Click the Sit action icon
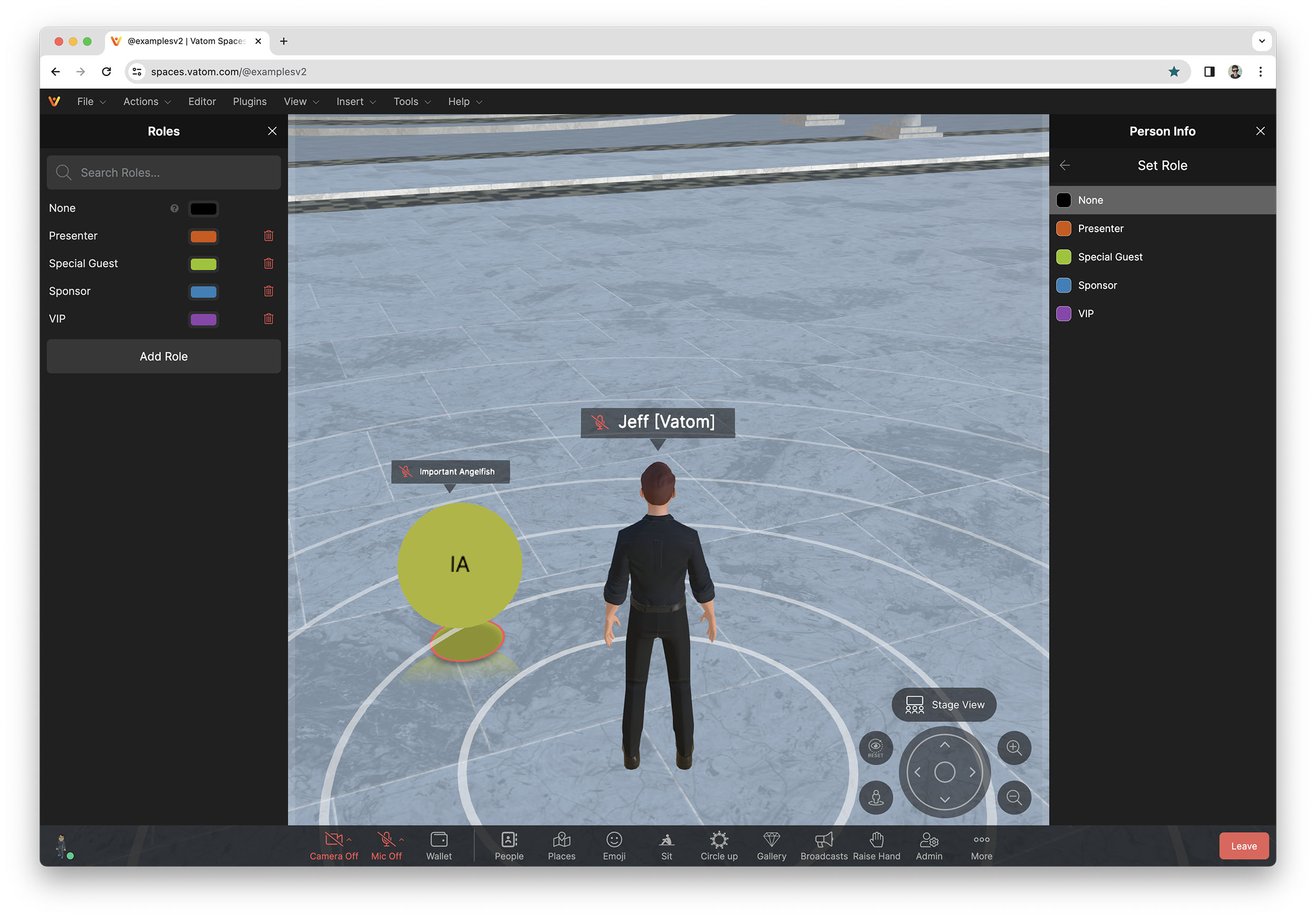1316x919 pixels. pos(666,846)
